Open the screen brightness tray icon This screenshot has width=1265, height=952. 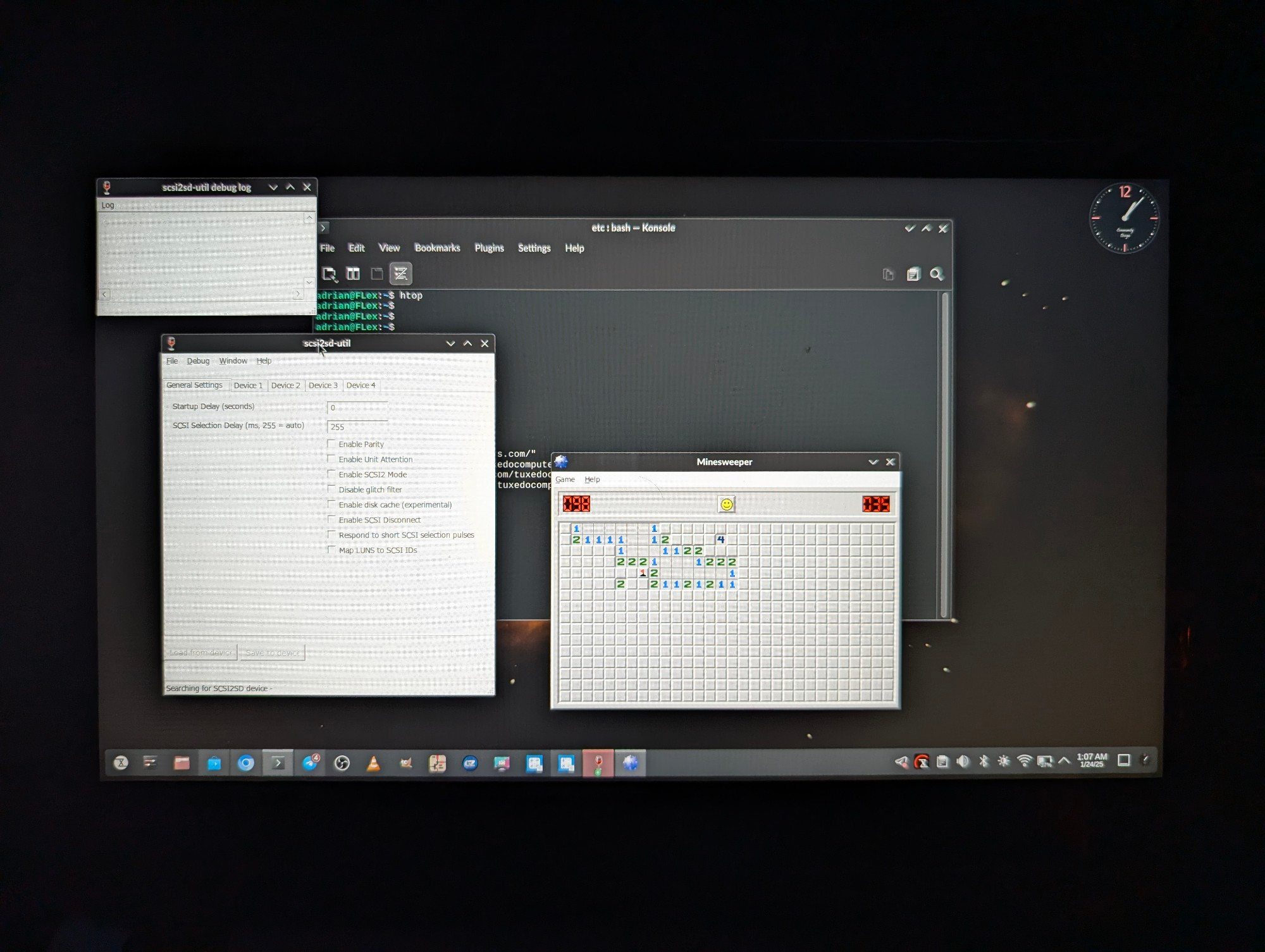[x=1004, y=761]
